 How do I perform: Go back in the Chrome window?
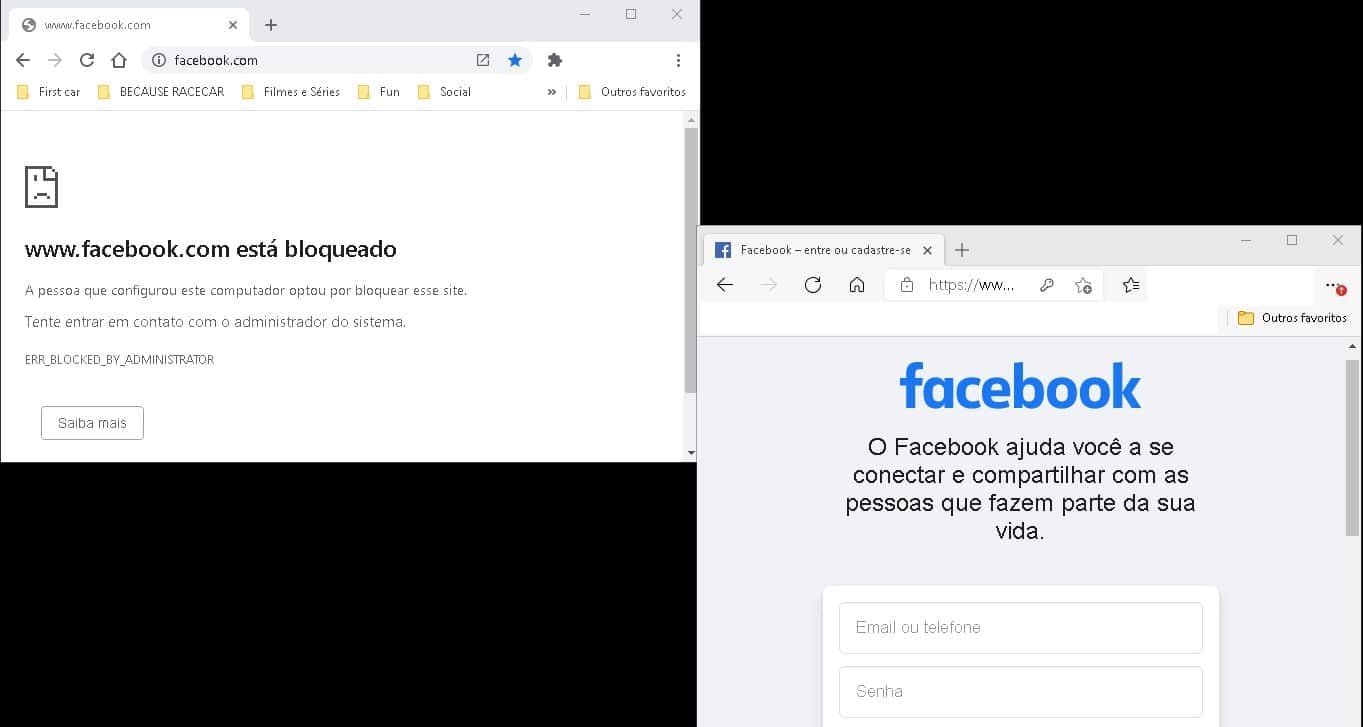(x=23, y=60)
